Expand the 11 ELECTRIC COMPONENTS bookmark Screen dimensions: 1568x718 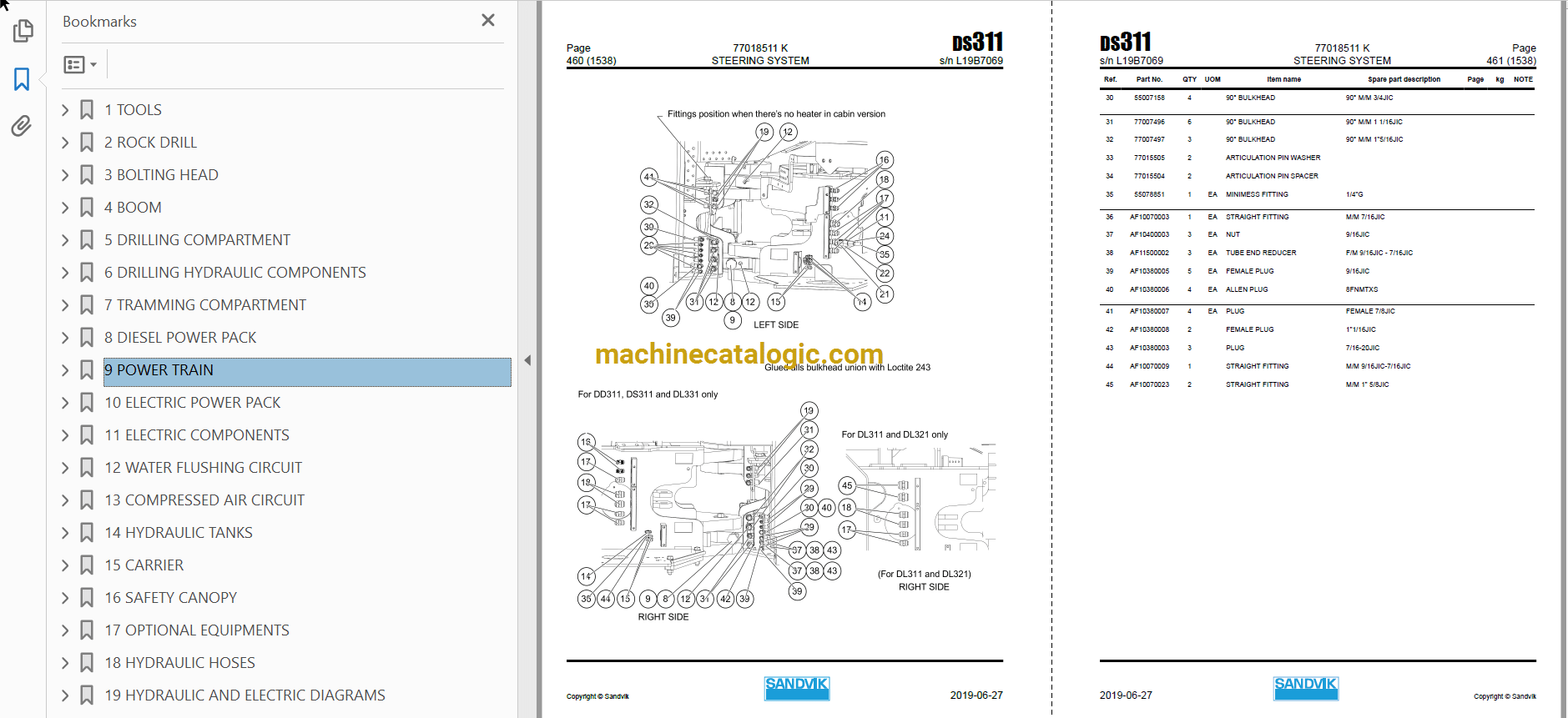[65, 435]
